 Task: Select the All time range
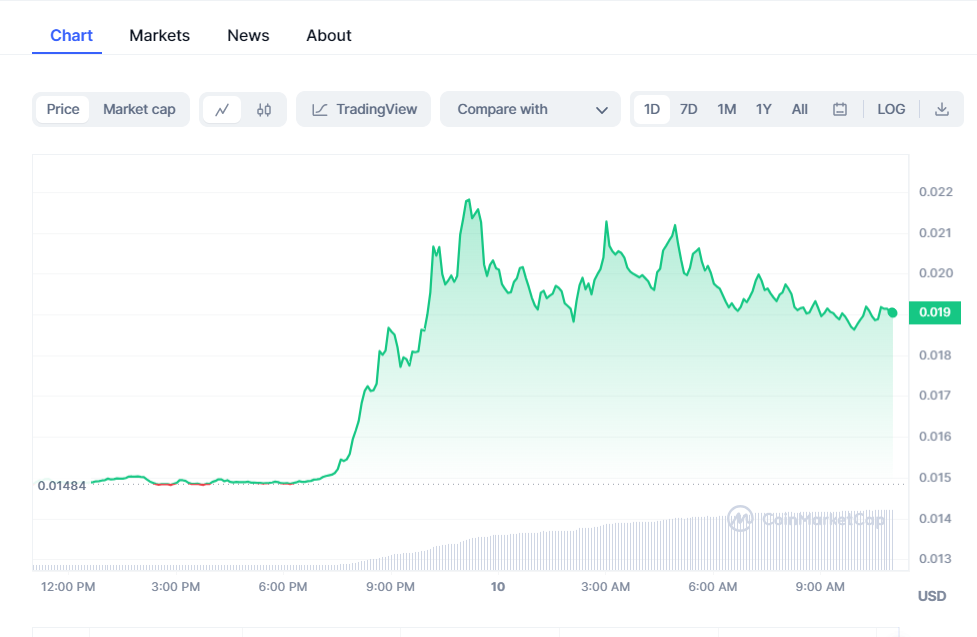point(799,109)
